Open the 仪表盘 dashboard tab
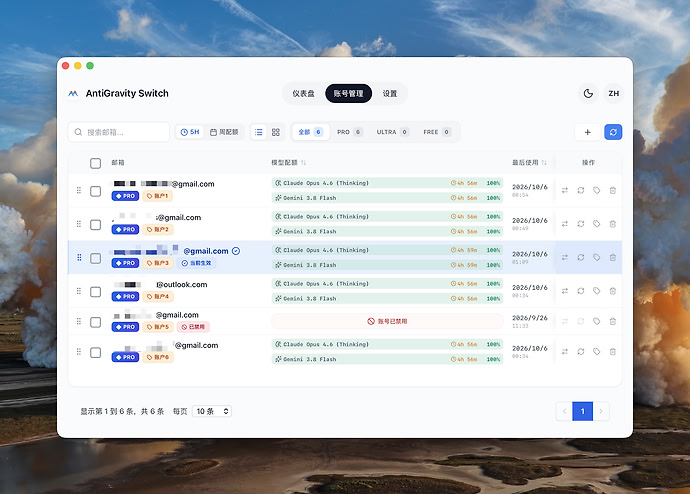Viewport: 690px width, 494px height. [x=303, y=93]
